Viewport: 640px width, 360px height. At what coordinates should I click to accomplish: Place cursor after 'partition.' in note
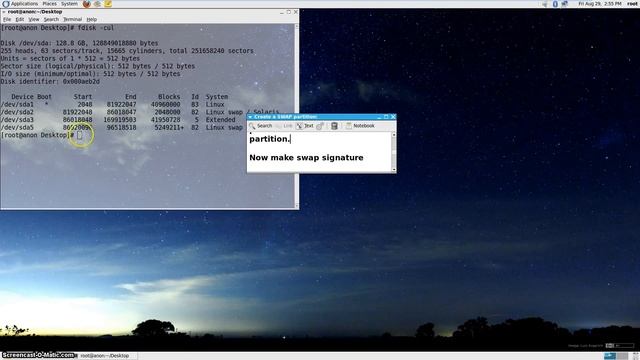290,139
